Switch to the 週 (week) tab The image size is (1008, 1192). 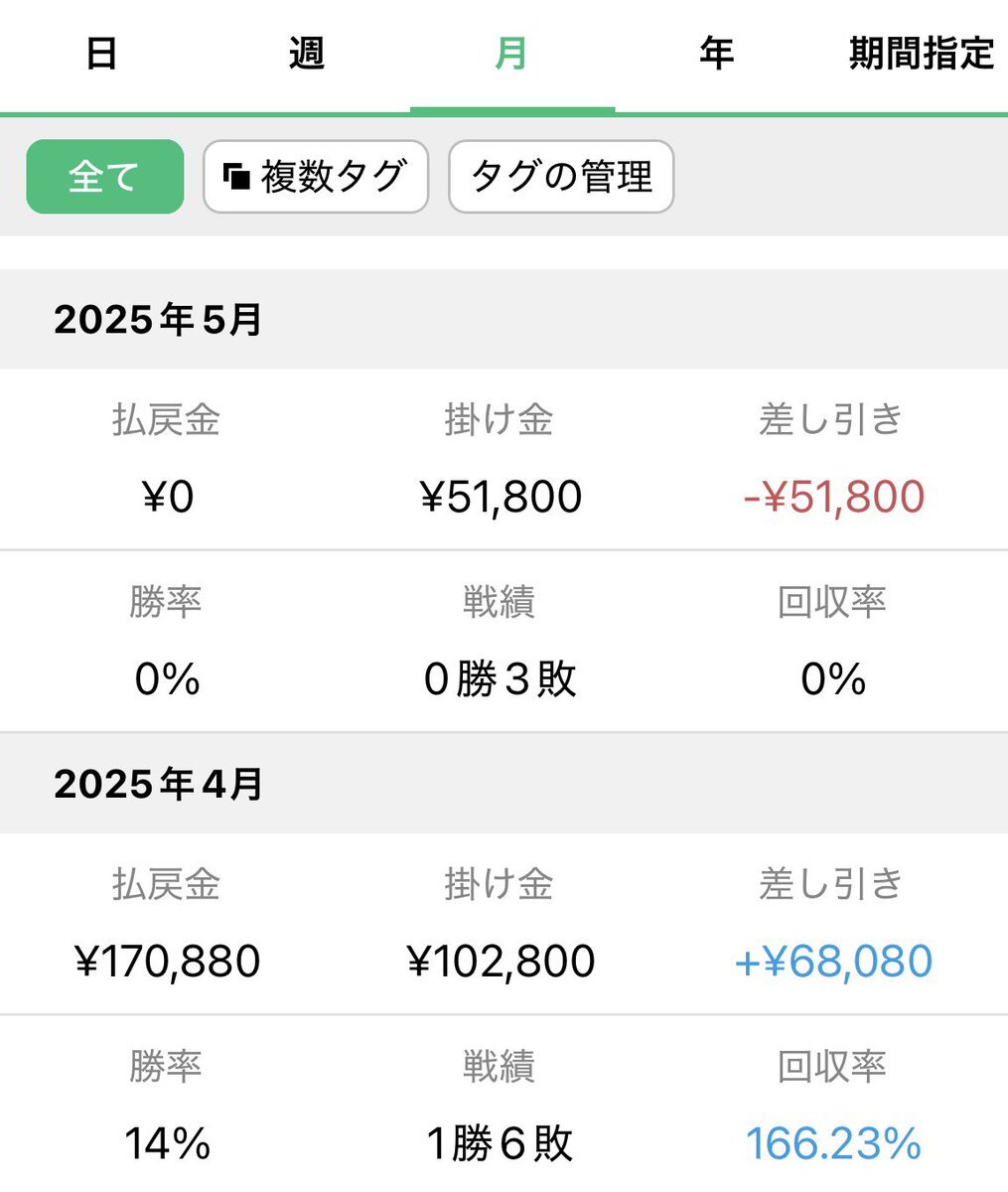point(307,54)
